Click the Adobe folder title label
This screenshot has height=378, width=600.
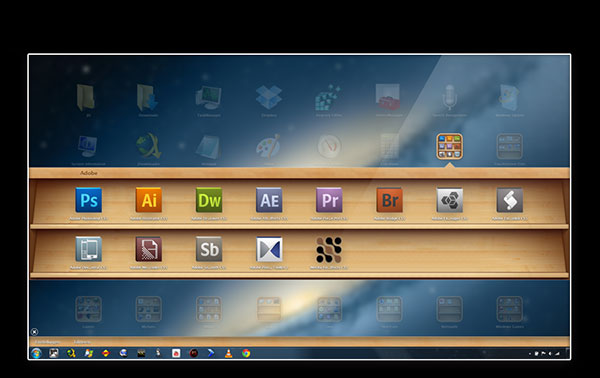[89, 173]
